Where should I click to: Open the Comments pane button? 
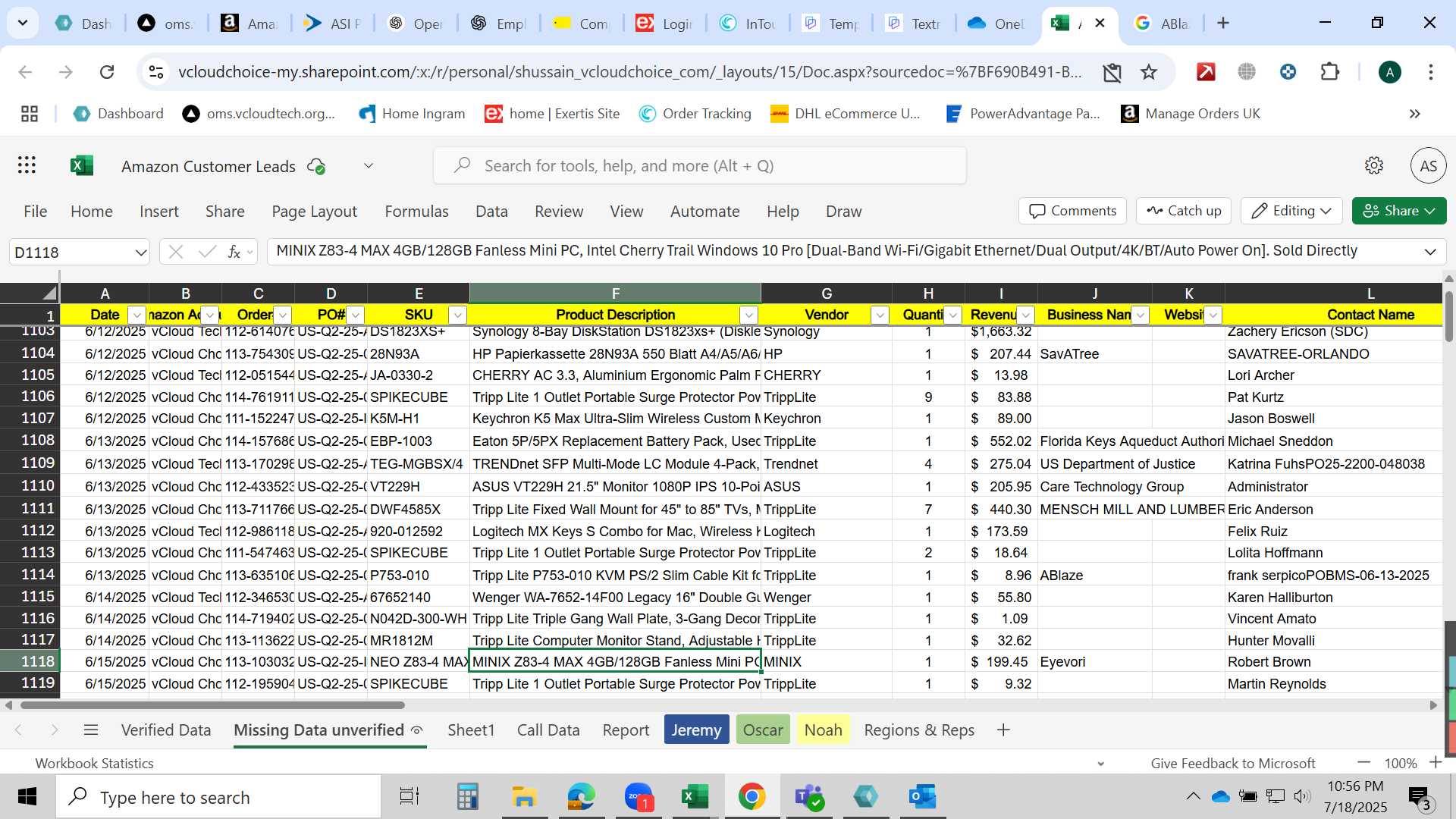(x=1072, y=211)
